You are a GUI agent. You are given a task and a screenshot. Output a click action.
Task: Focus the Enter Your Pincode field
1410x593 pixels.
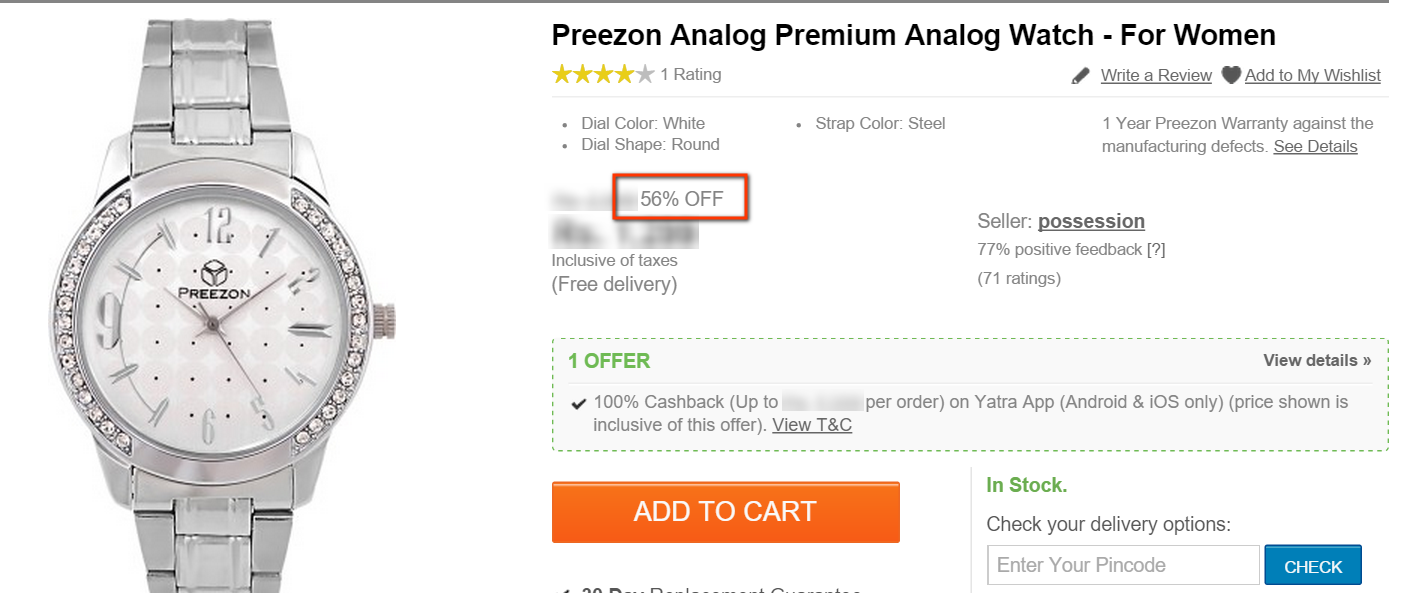[x=1122, y=565]
